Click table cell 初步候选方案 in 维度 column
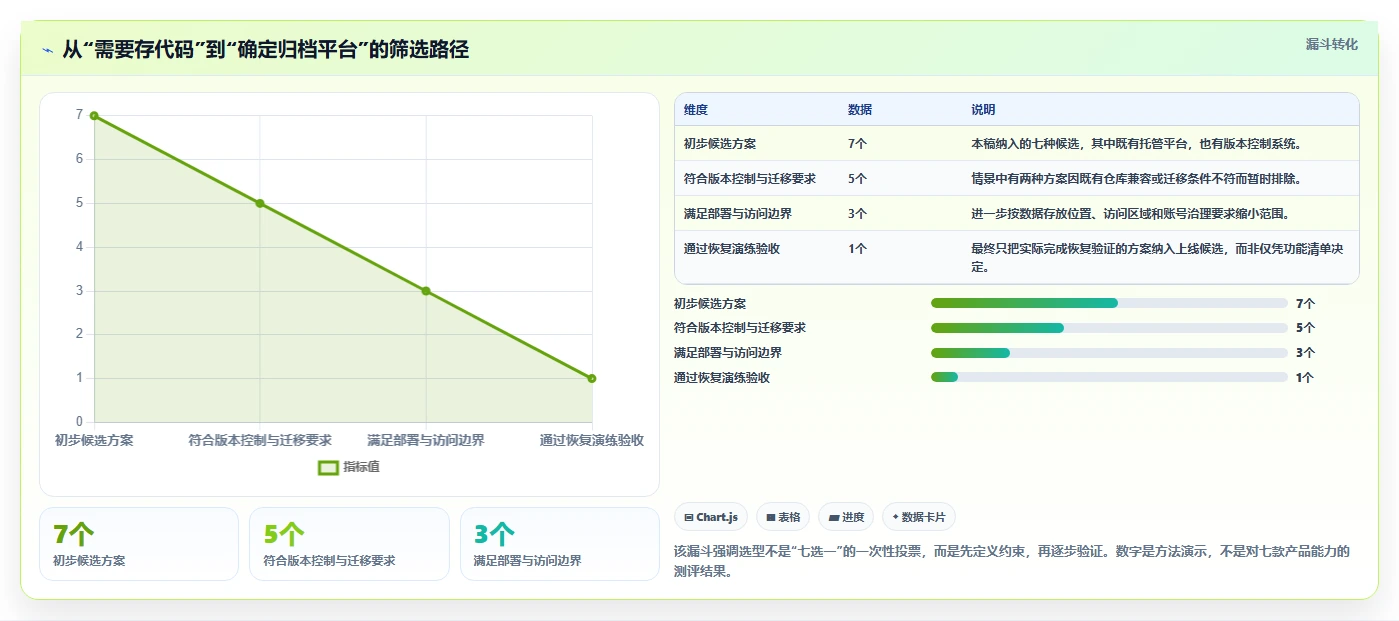This screenshot has width=1399, height=621. point(720,144)
